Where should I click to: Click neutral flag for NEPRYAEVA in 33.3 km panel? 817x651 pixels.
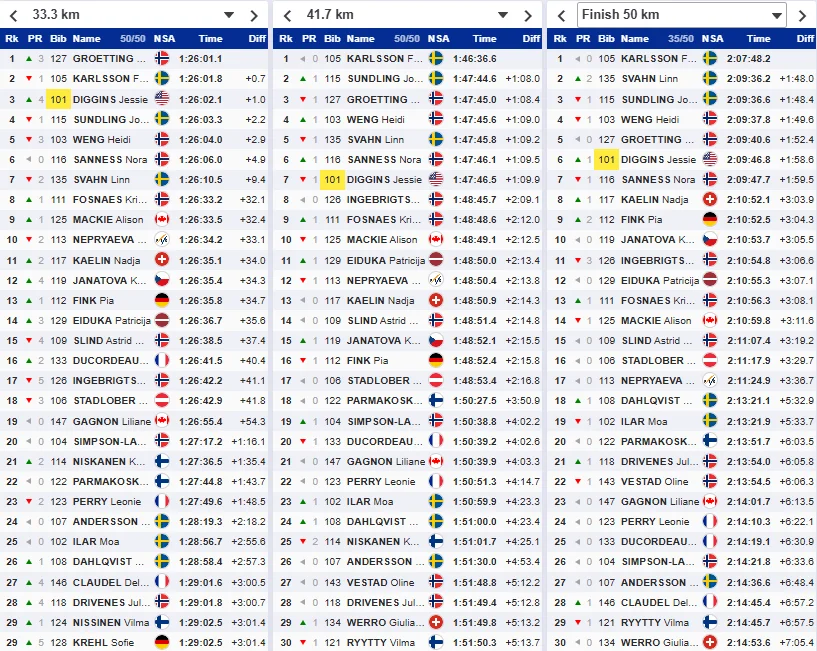[x=162, y=240]
